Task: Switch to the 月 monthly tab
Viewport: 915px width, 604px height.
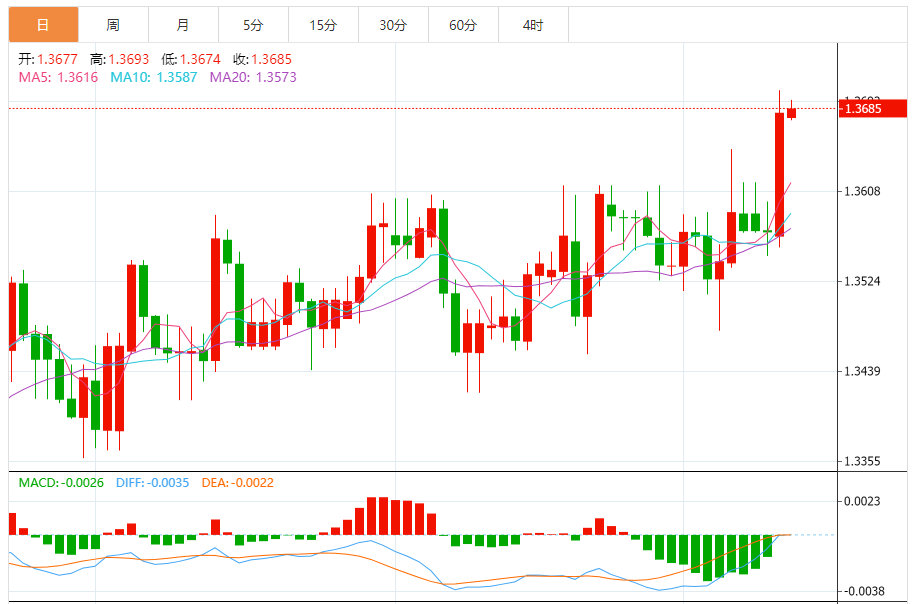Action: coord(183,25)
